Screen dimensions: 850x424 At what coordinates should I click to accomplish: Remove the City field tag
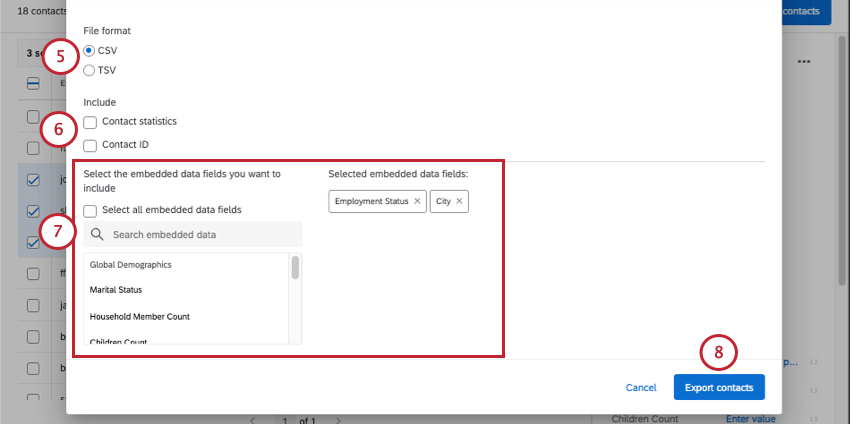tap(459, 201)
